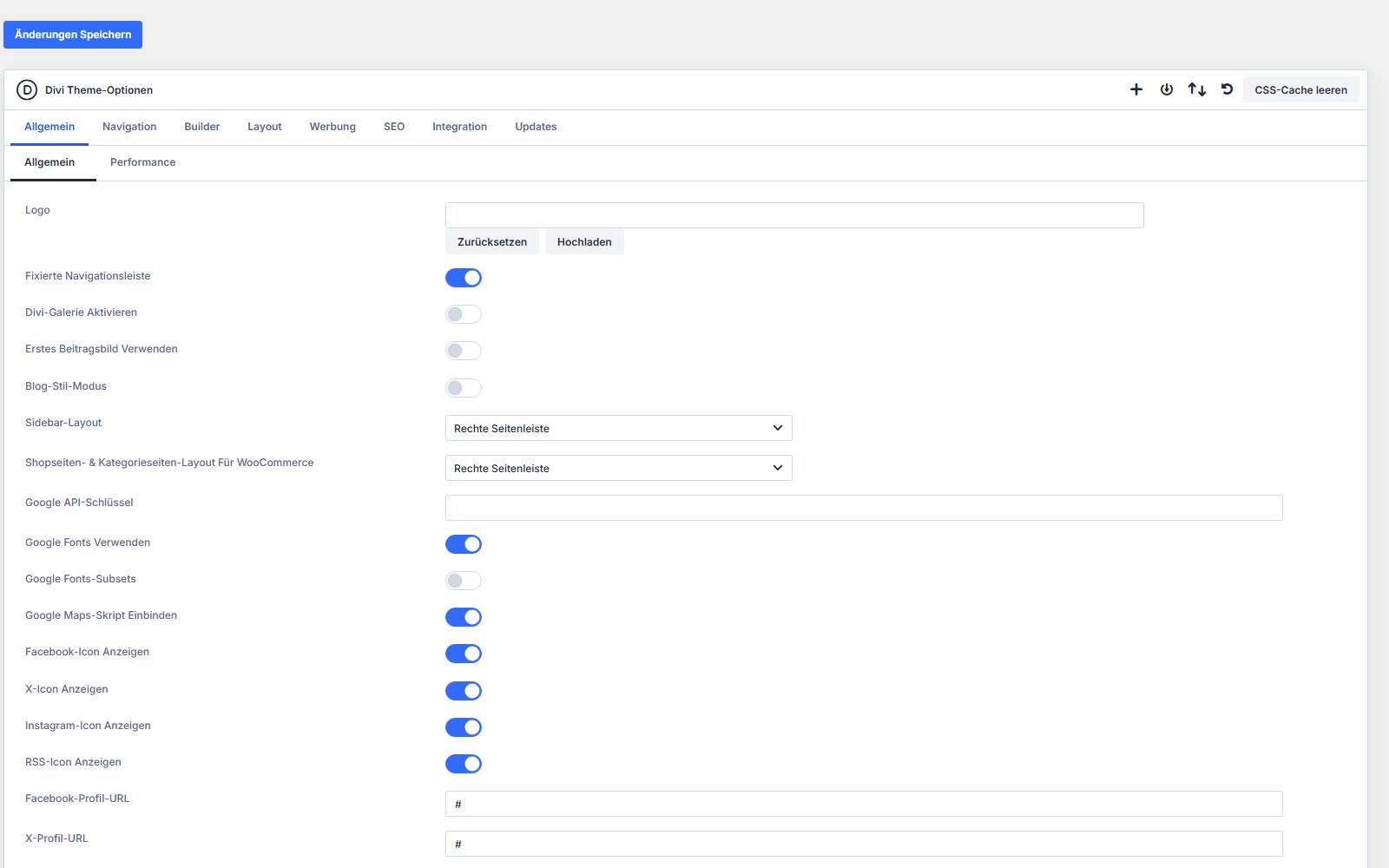Viewport: 1389px width, 868px height.
Task: Open SEO tab
Action: [394, 127]
